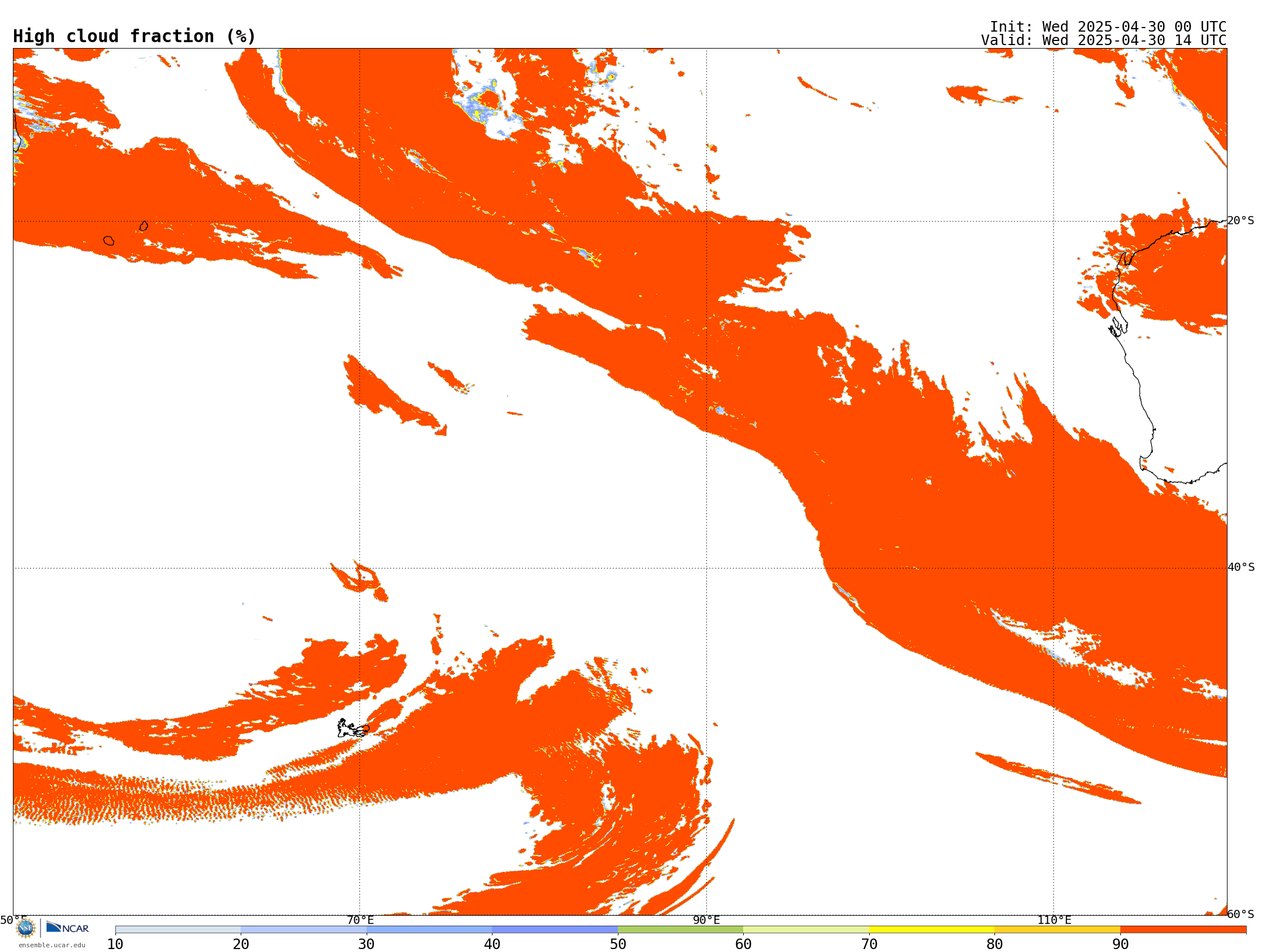The width and height of the screenshot is (1265, 952).
Task: Click the 50°E longitude label
Action: [13, 920]
